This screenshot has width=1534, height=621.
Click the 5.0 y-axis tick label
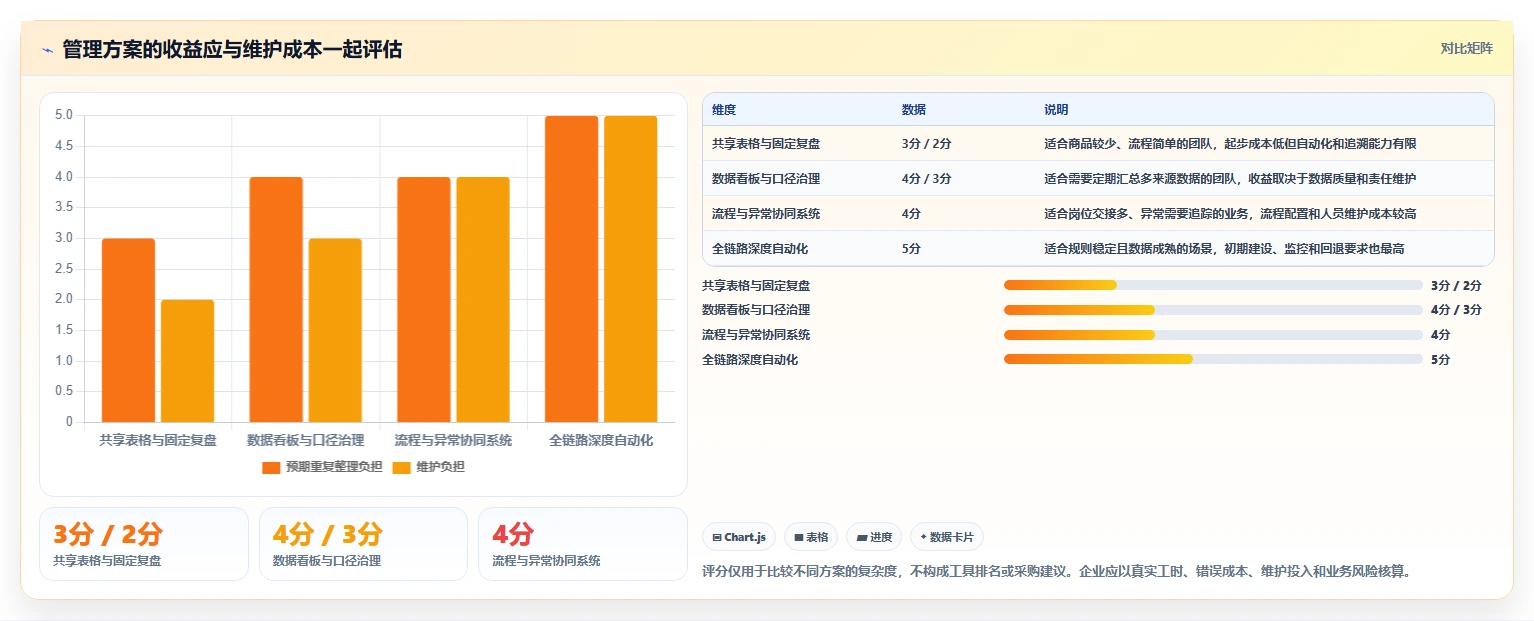pyautogui.click(x=64, y=115)
